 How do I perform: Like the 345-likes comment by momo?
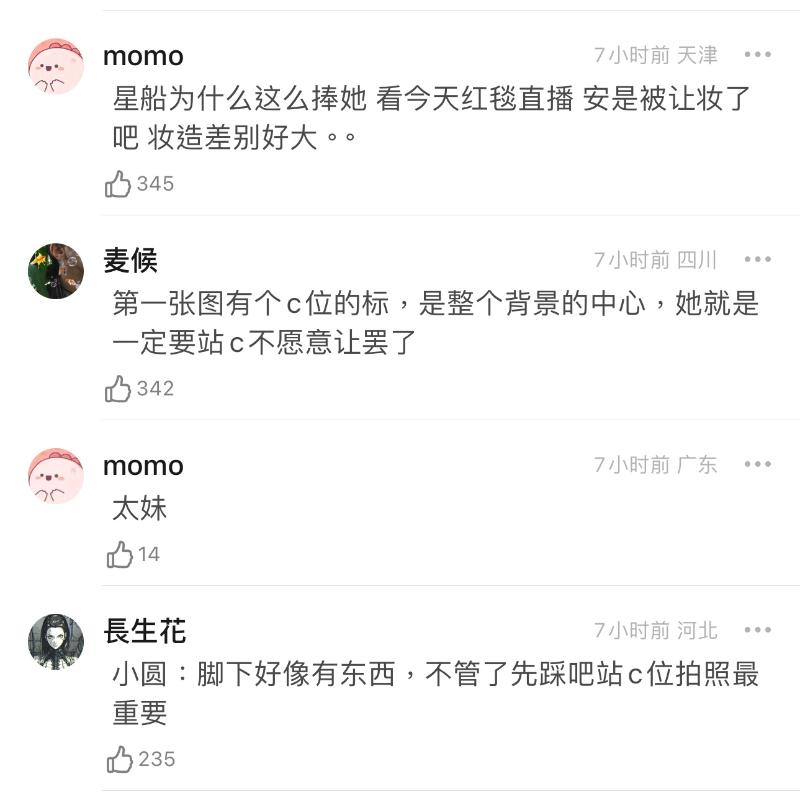point(119,184)
